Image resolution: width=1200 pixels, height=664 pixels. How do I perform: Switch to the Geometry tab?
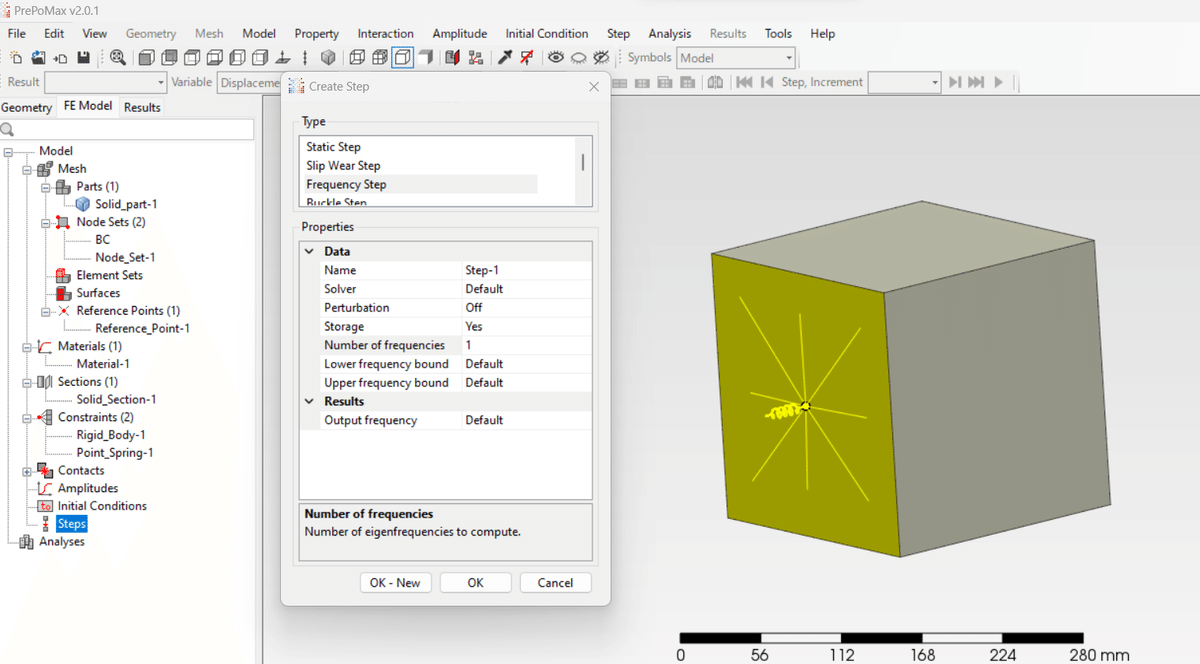(26, 107)
